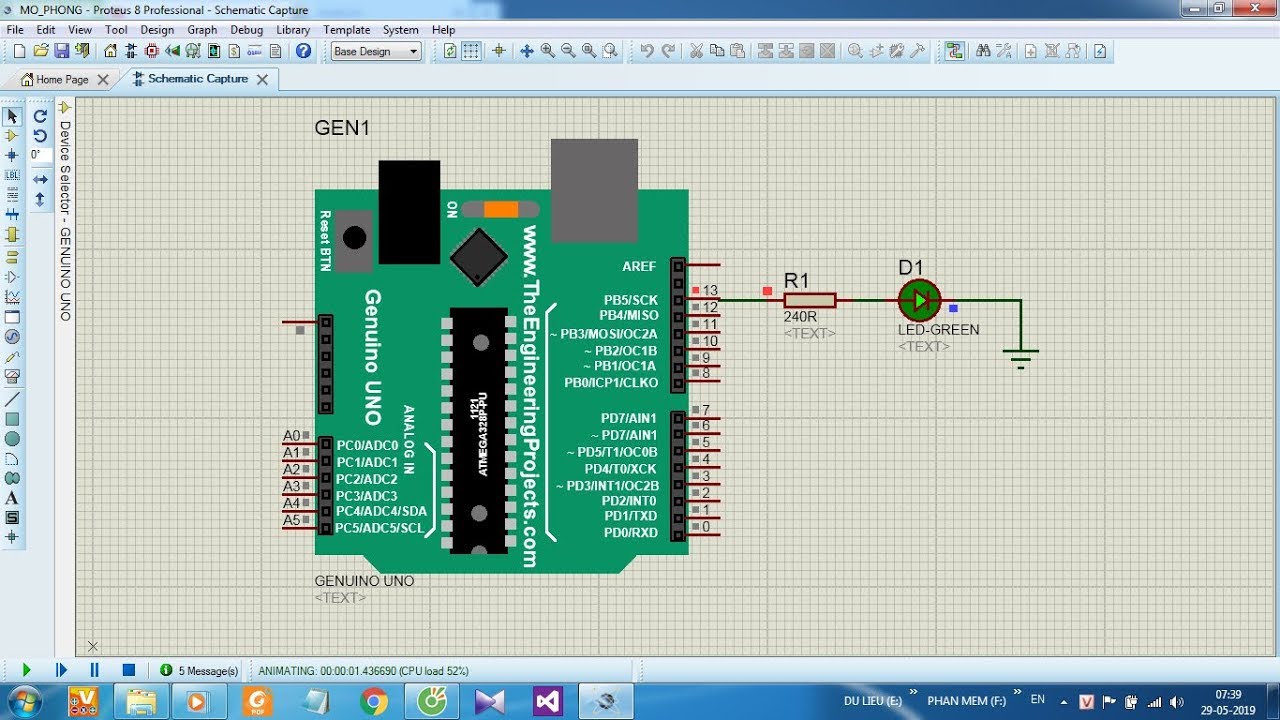The height and width of the screenshot is (720, 1280).
Task: Select the 2D line drawing tool
Action: 12,398
